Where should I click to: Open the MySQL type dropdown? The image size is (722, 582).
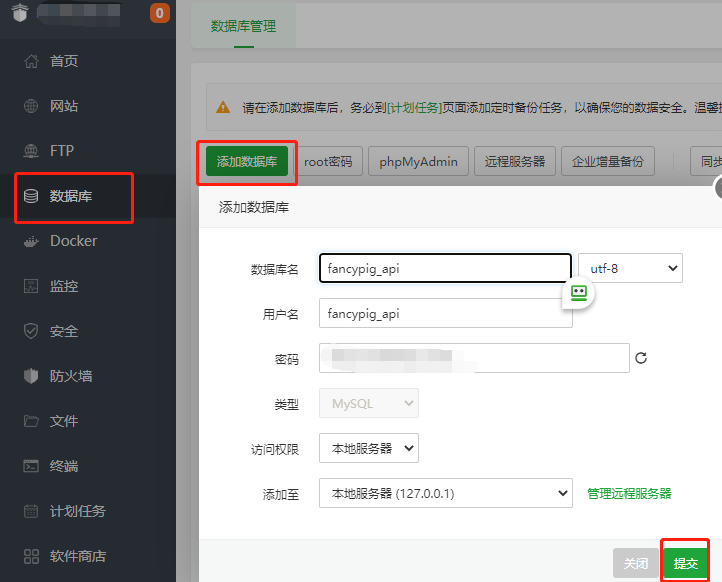369,403
